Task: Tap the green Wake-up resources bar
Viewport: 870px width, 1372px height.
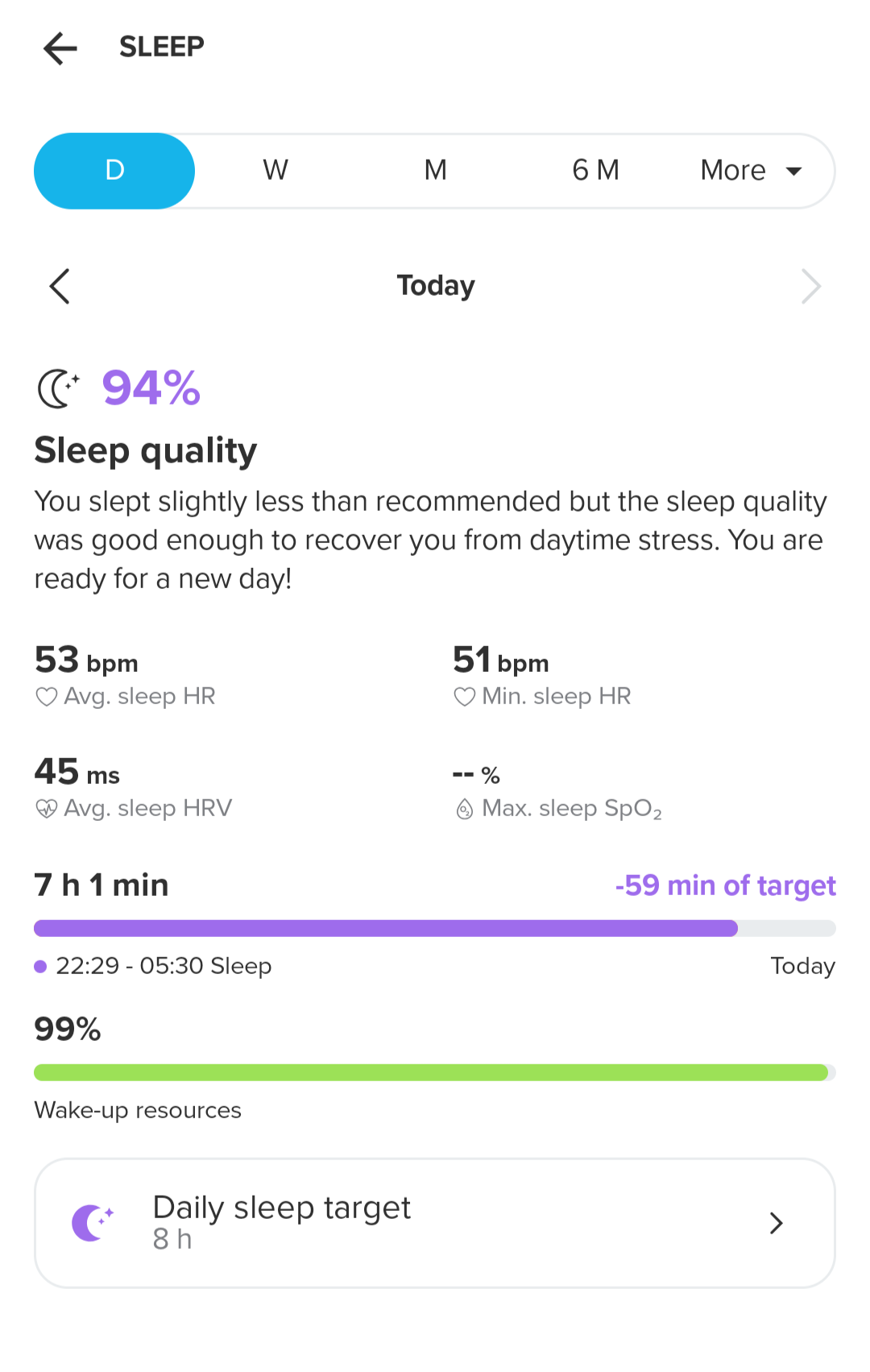Action: pos(431,1072)
